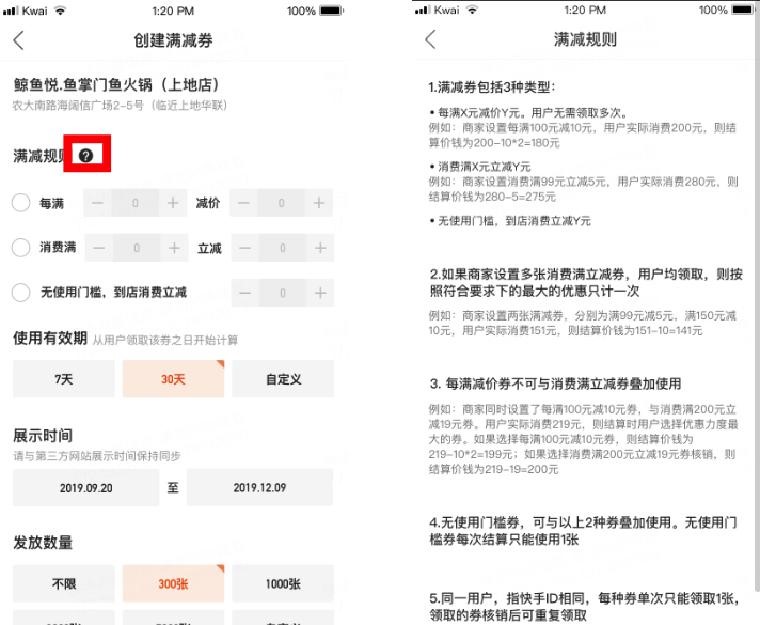The image size is (761, 625).
Task: Select the 消费满 radio option
Action: tap(21, 247)
